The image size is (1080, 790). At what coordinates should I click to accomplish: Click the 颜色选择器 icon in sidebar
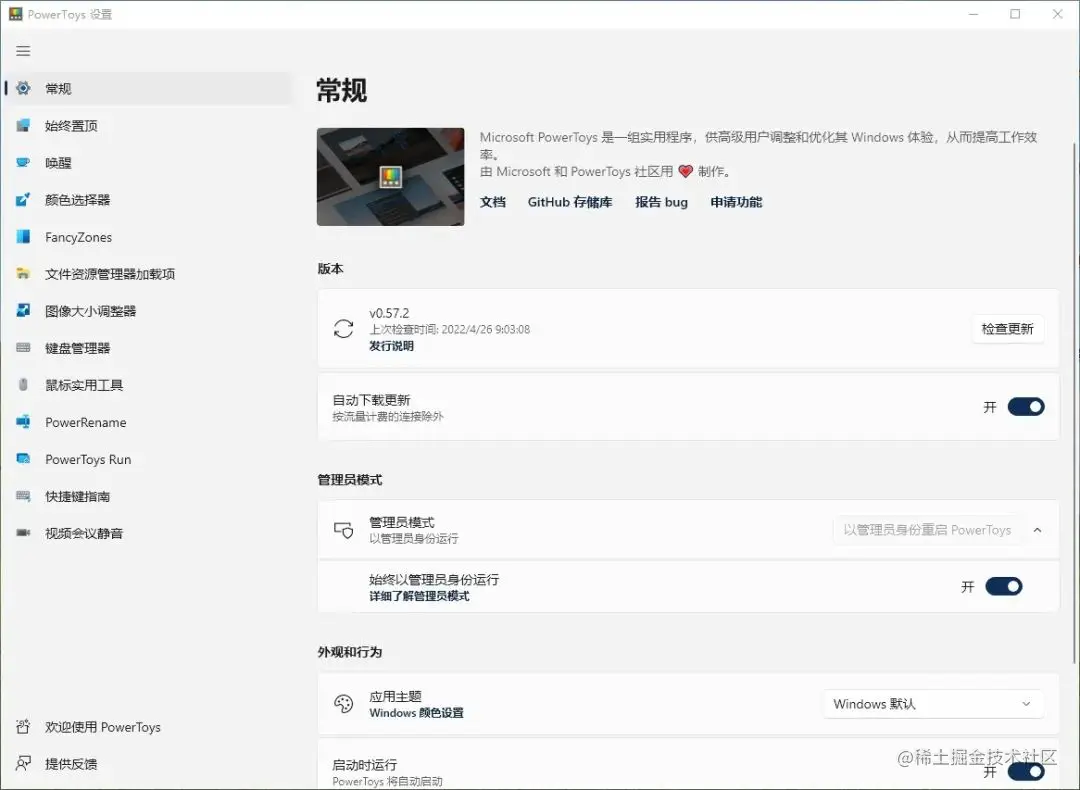pyautogui.click(x=23, y=200)
